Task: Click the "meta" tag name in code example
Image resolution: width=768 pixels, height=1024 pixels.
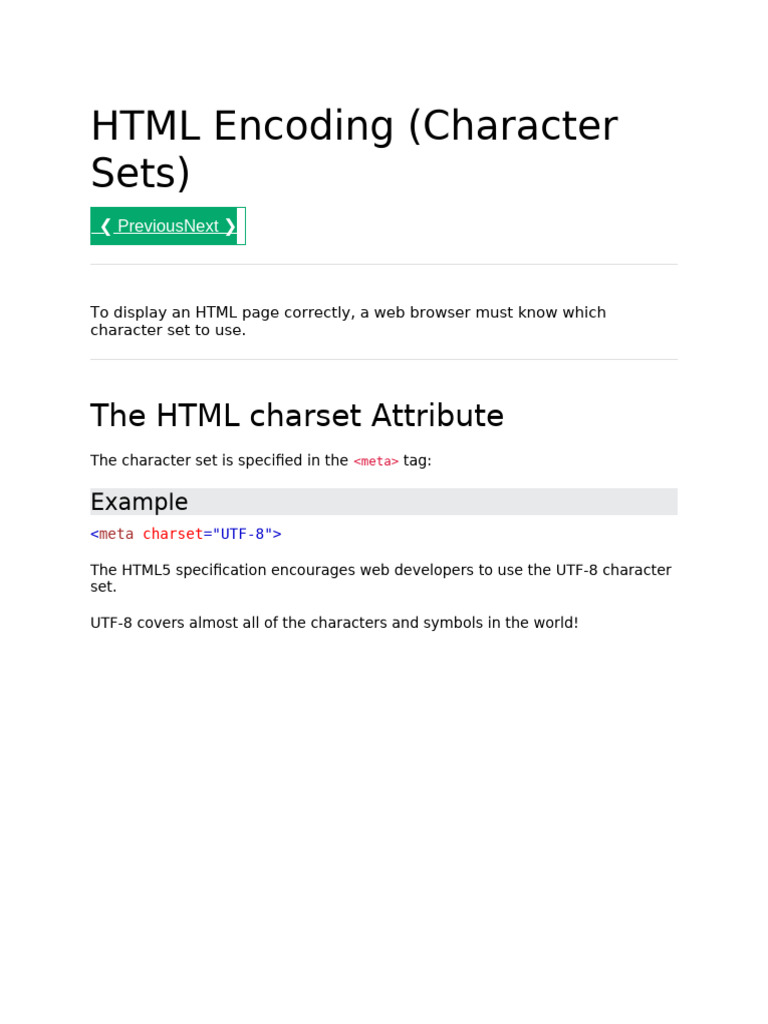Action: [116, 534]
